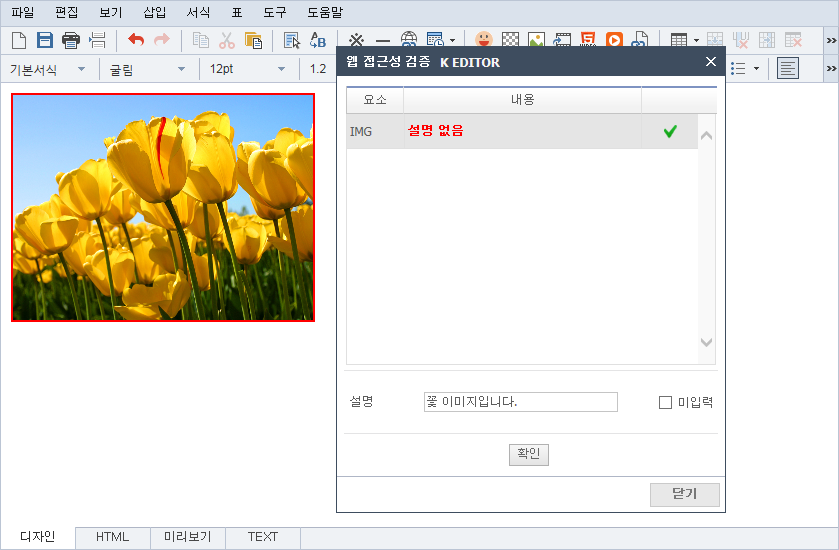The width and height of the screenshot is (839, 550).
Task: Insert an emoticon
Action: tap(484, 39)
